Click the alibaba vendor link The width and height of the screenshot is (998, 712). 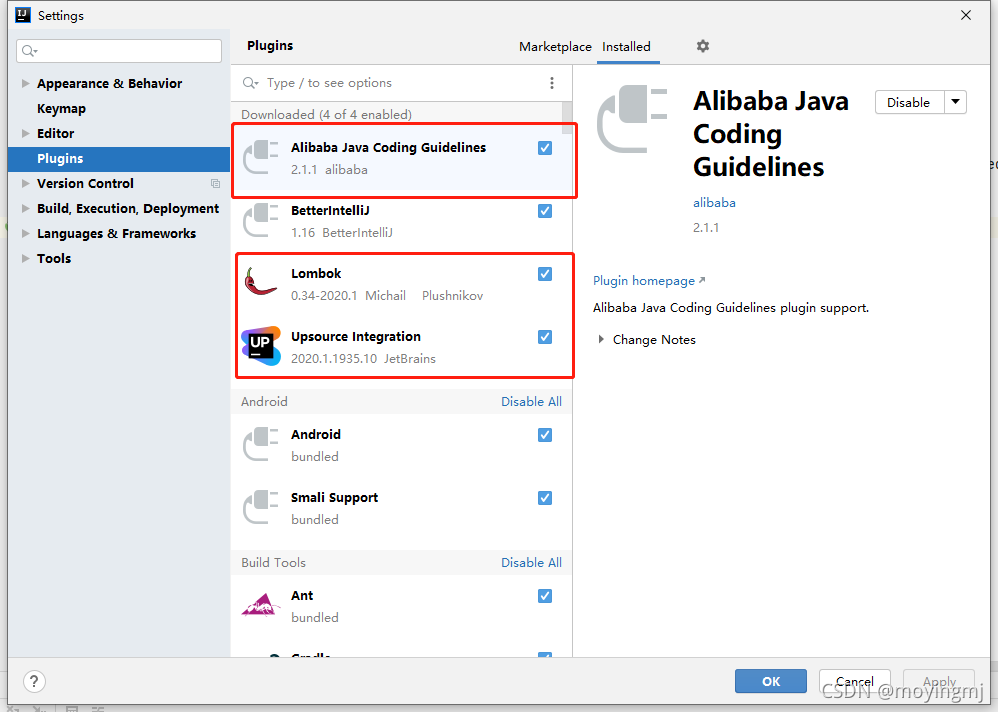(714, 202)
